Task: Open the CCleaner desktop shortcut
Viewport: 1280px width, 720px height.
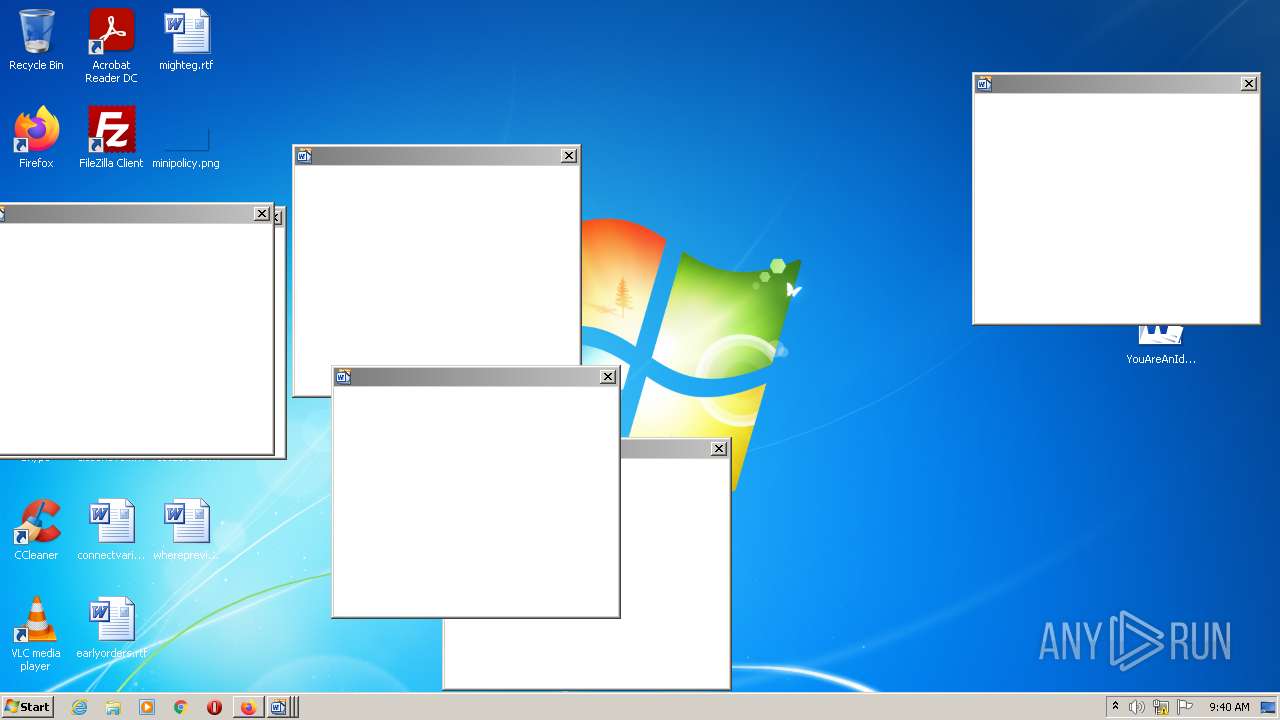Action: [36, 530]
